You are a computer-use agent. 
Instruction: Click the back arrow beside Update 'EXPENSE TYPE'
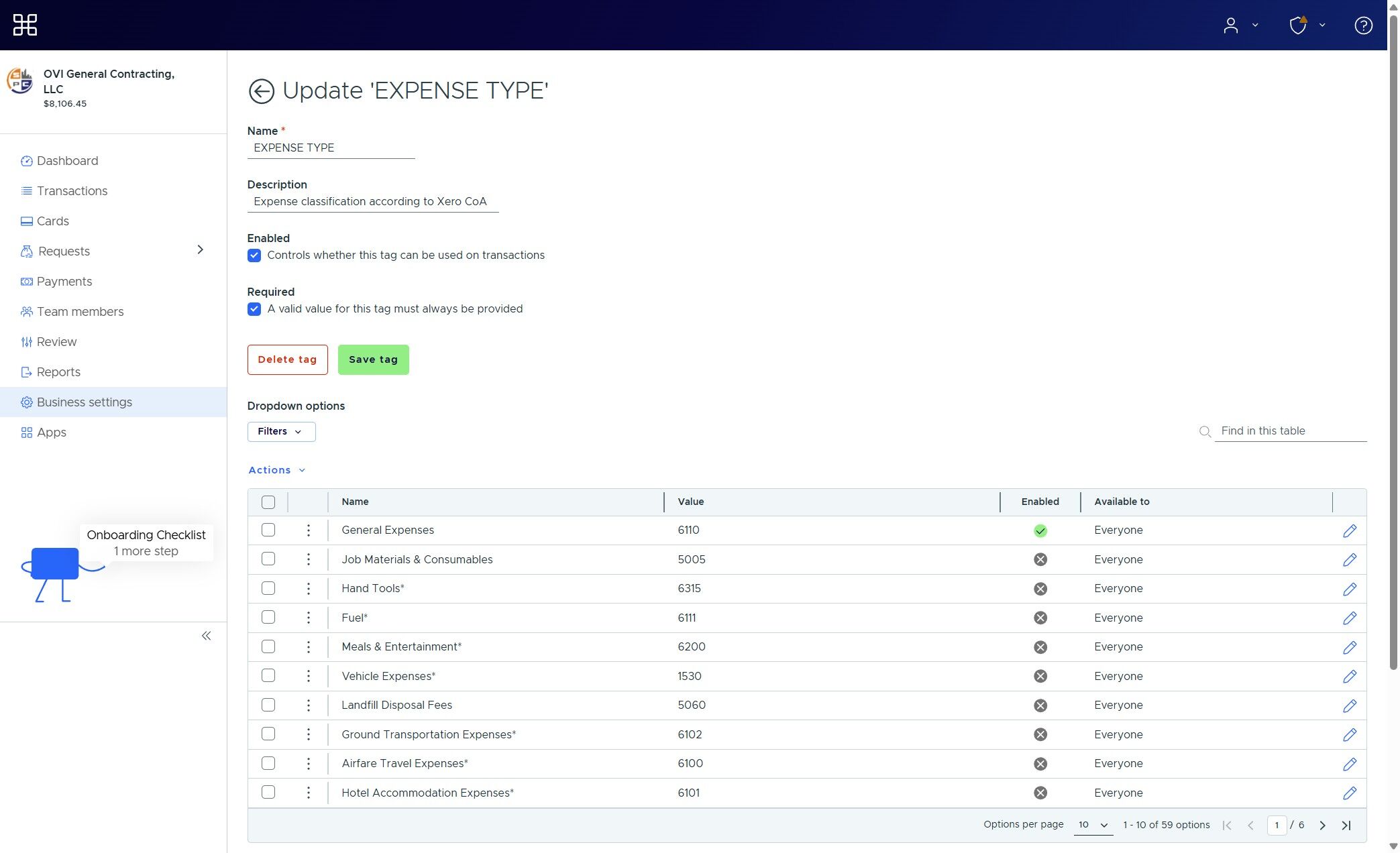[262, 91]
